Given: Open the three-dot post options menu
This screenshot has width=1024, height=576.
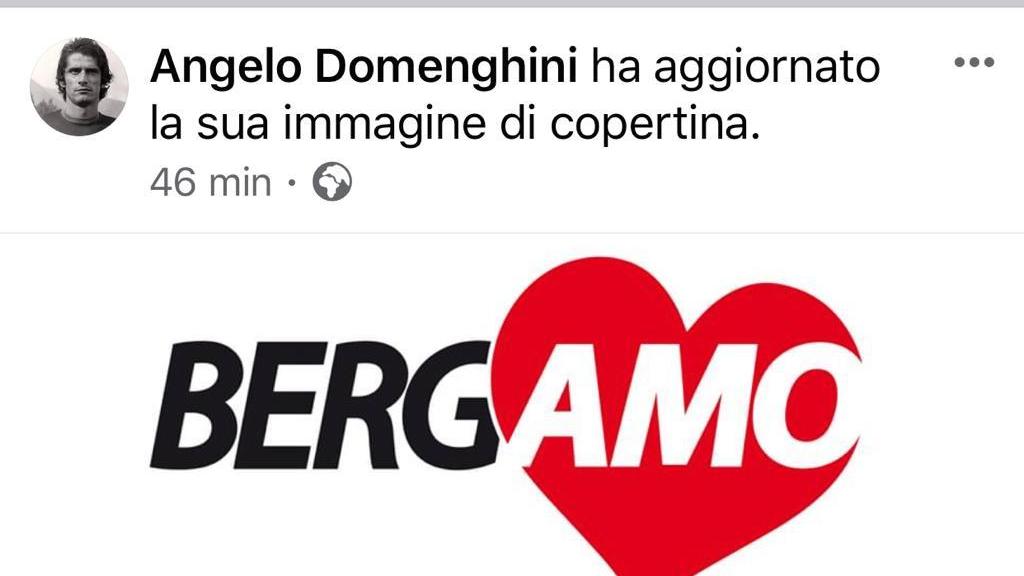Looking at the screenshot, I should 974,63.
